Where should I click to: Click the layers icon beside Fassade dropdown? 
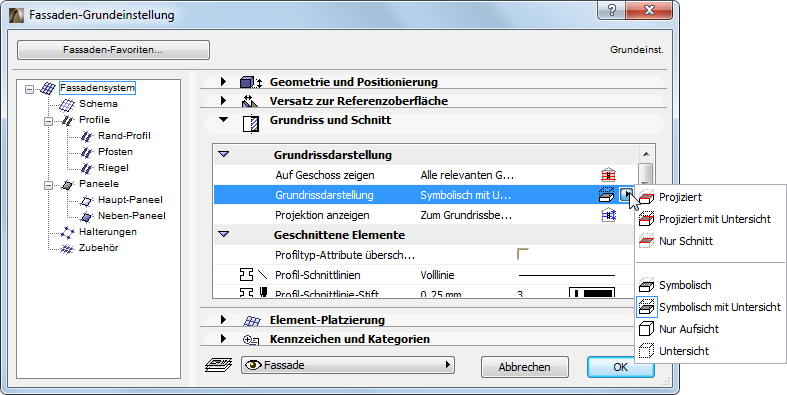pos(219,365)
